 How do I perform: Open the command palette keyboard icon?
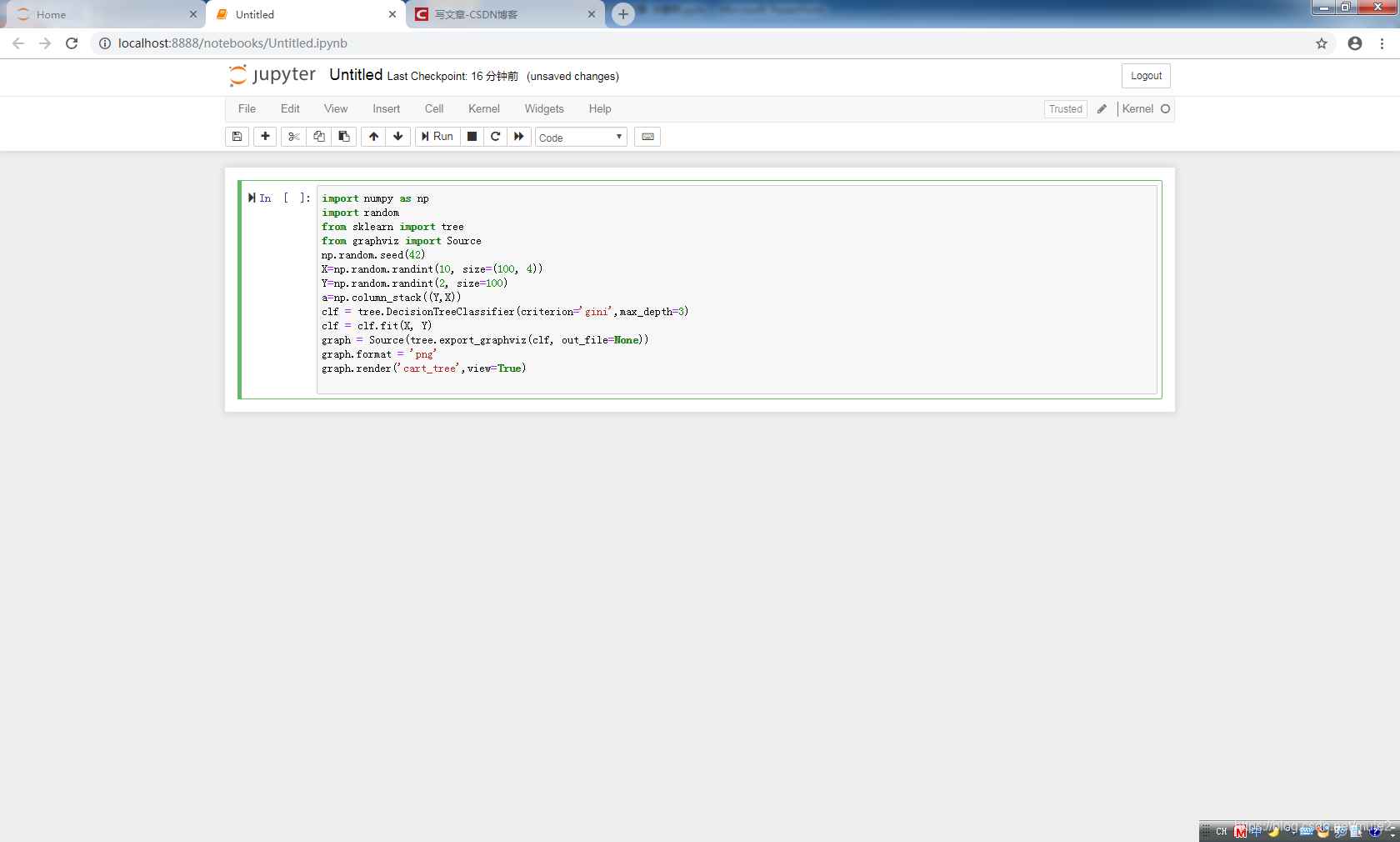coord(647,137)
